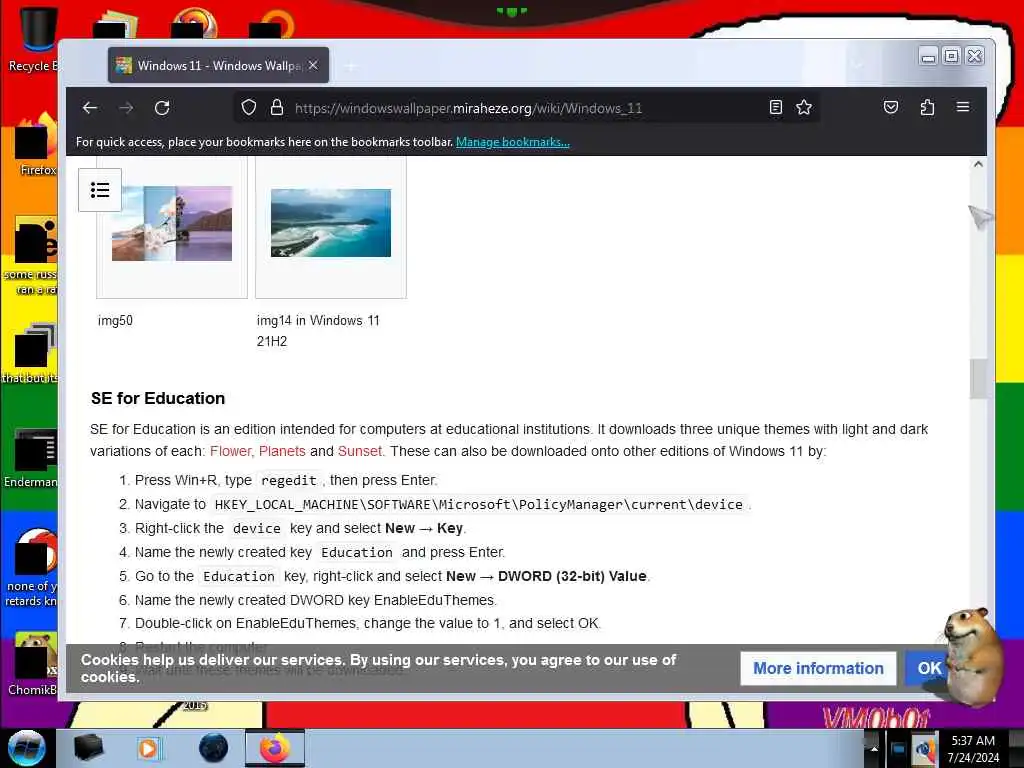
Task: Toggle reader view icon in address bar
Action: 775,108
